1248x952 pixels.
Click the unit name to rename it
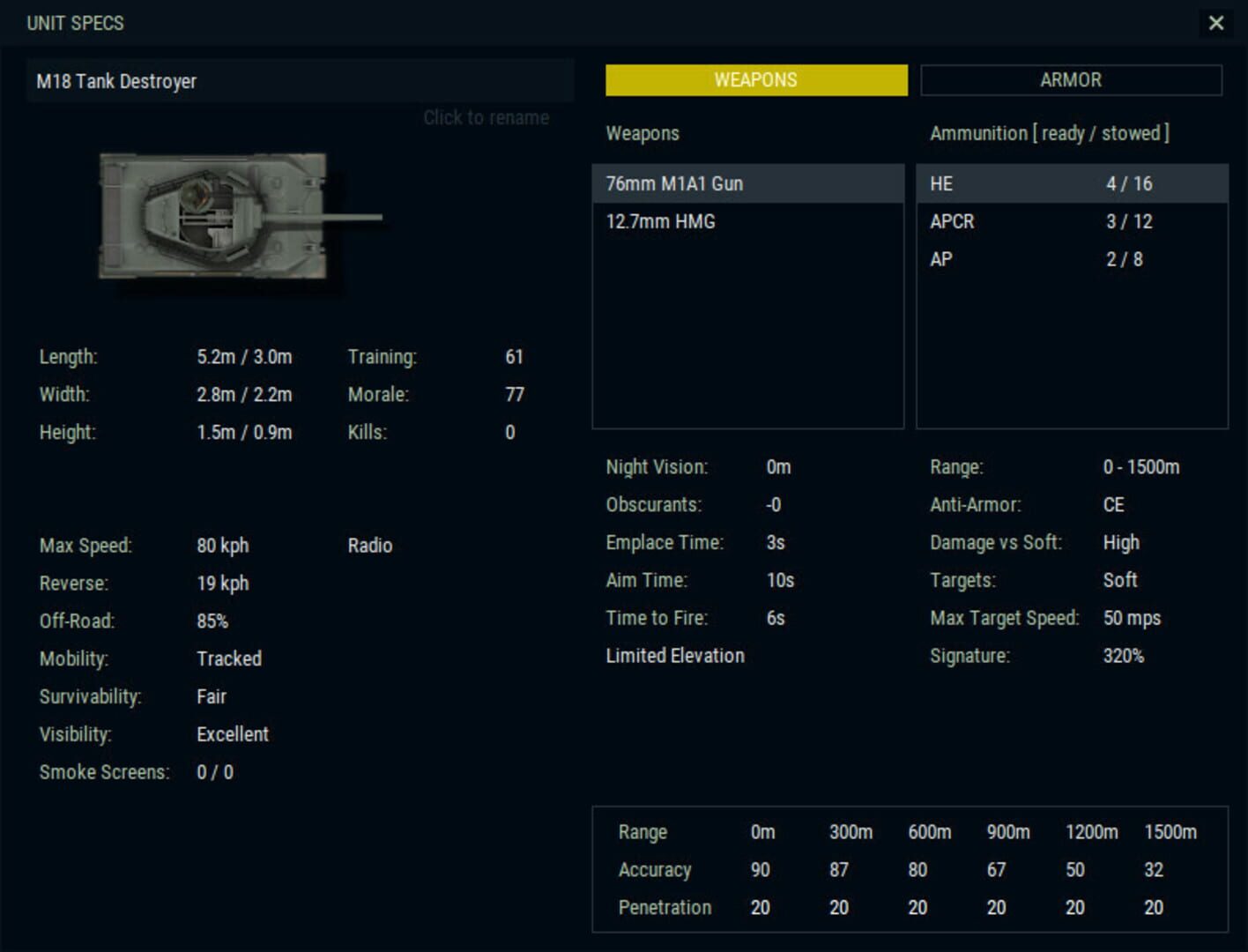(300, 81)
